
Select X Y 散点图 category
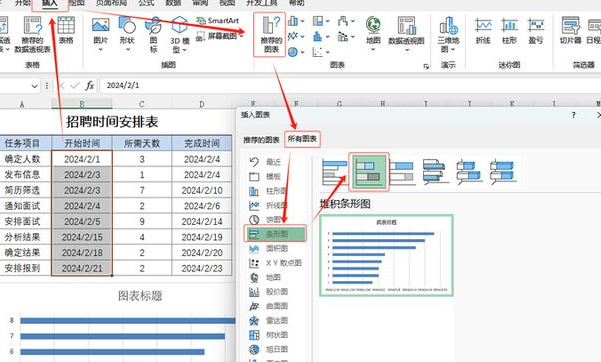(275, 263)
